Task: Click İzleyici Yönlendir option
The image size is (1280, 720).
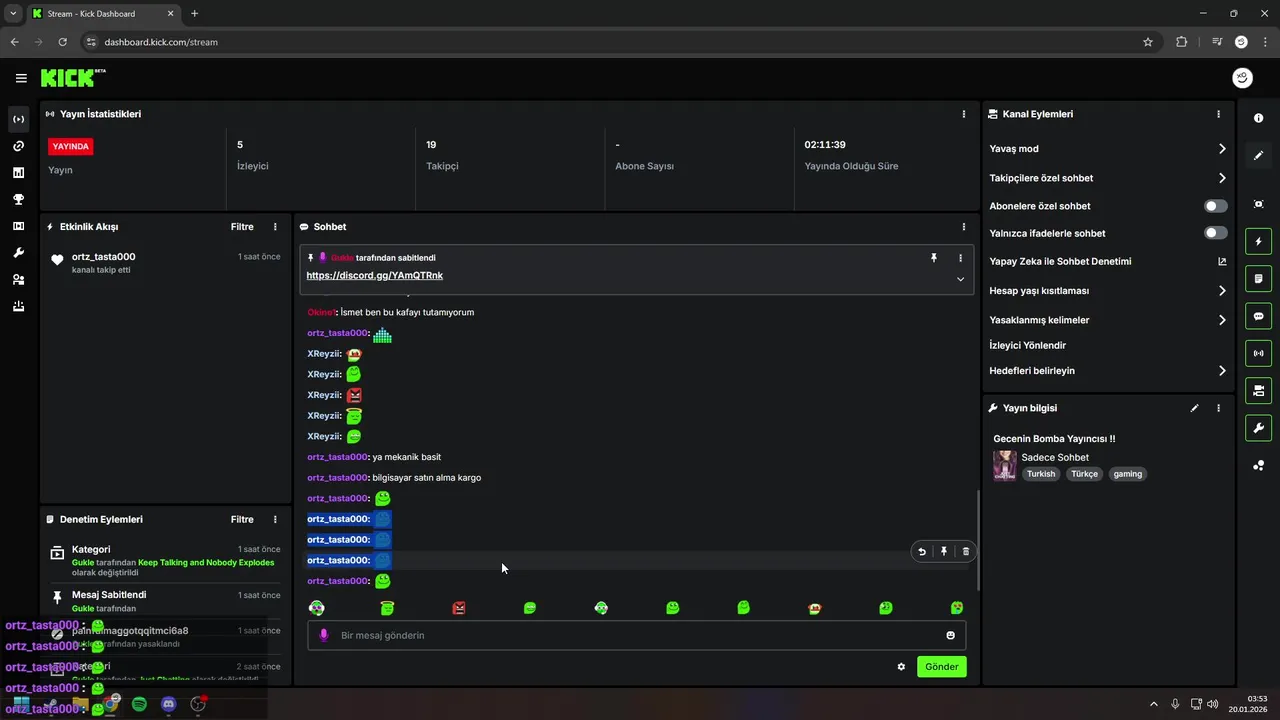Action: point(1027,345)
